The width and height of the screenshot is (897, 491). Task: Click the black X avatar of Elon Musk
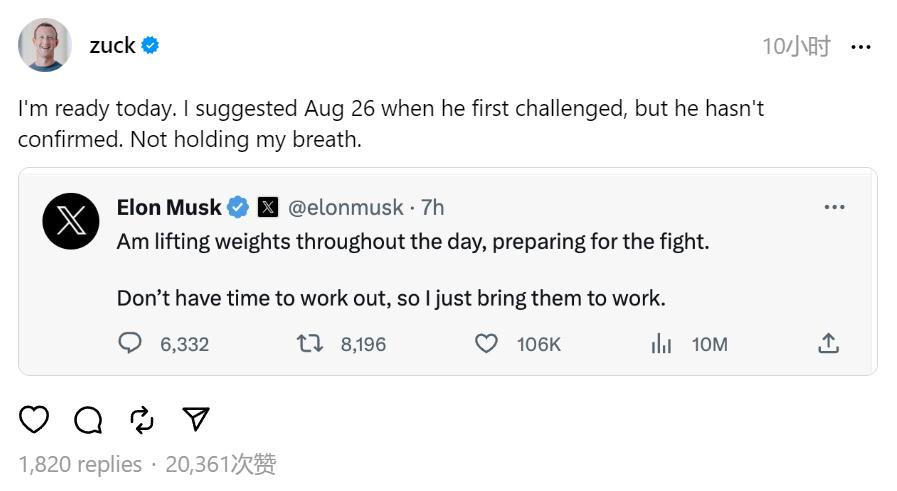pyautogui.click(x=71, y=221)
